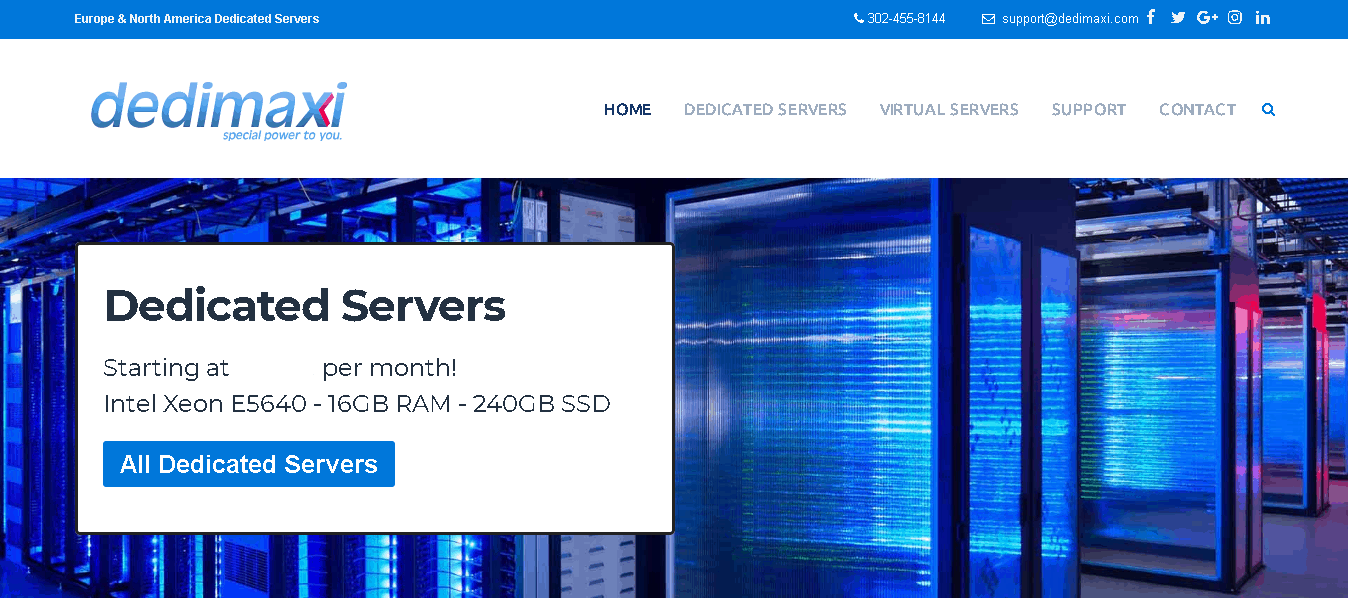Click the envelope icon beside support email
Screen dimensions: 1348x598
coord(988,19)
